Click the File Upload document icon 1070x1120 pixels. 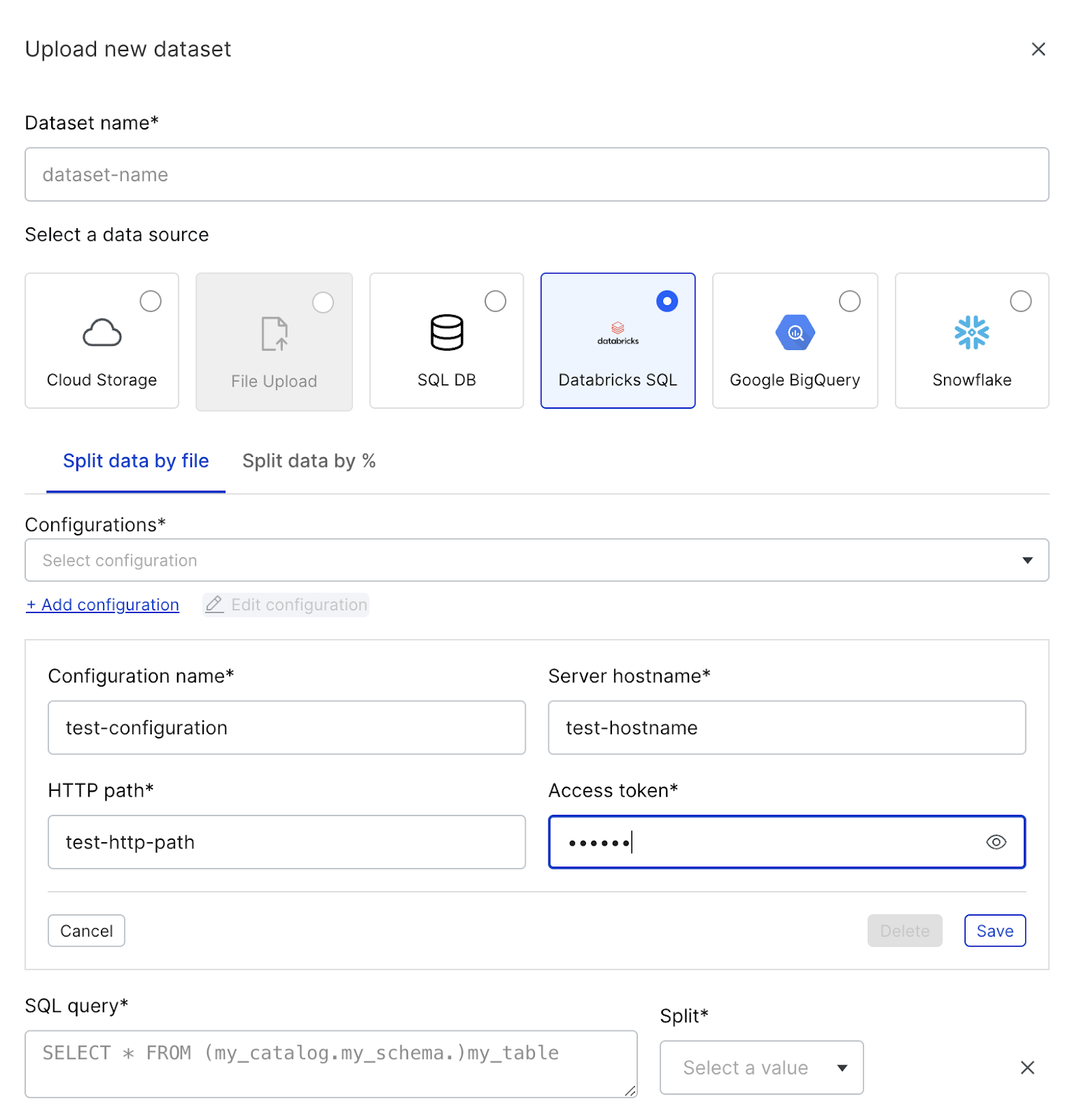tap(275, 334)
